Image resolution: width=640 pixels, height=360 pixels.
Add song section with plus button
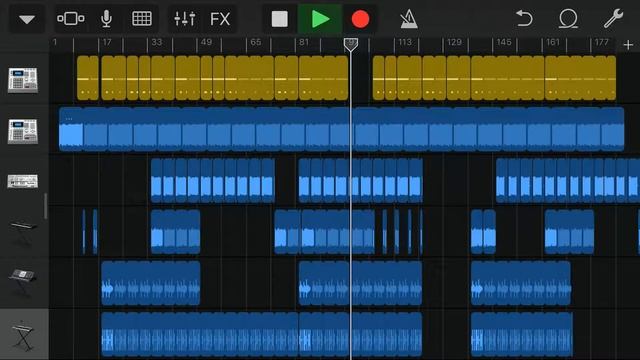point(628,44)
